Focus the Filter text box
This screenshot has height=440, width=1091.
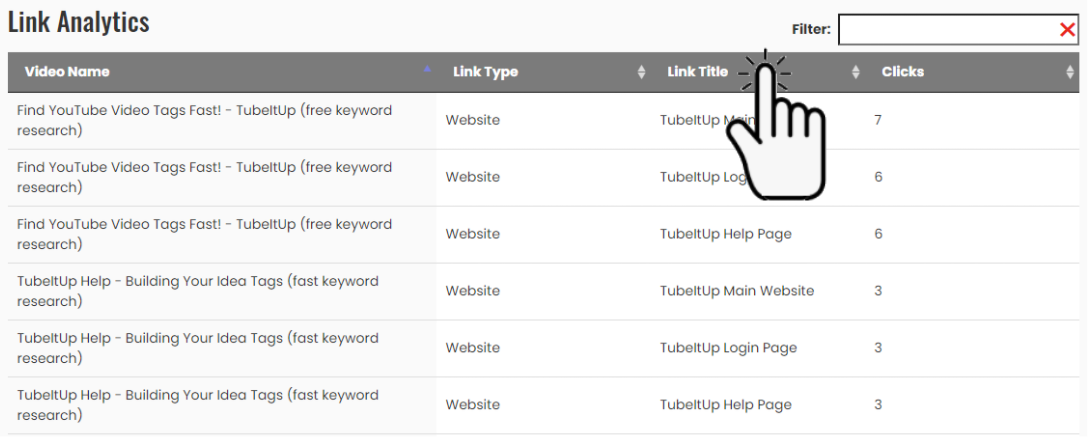pyautogui.click(x=958, y=29)
